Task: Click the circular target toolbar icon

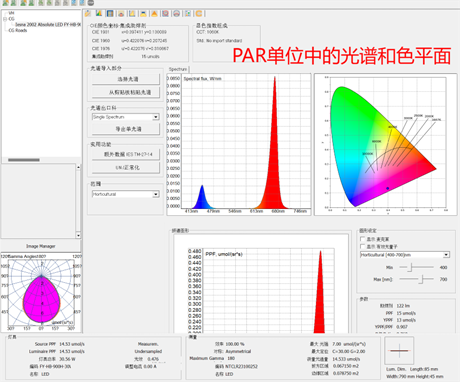Action: (x=165, y=14)
